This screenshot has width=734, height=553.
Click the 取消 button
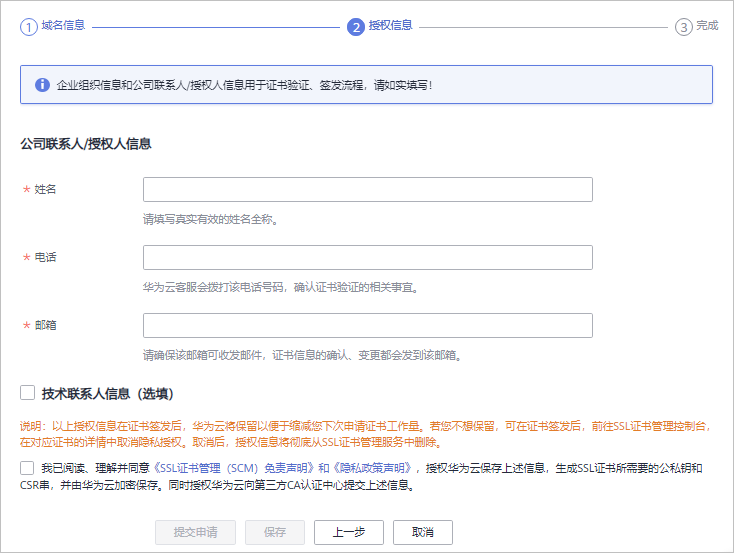click(x=423, y=532)
